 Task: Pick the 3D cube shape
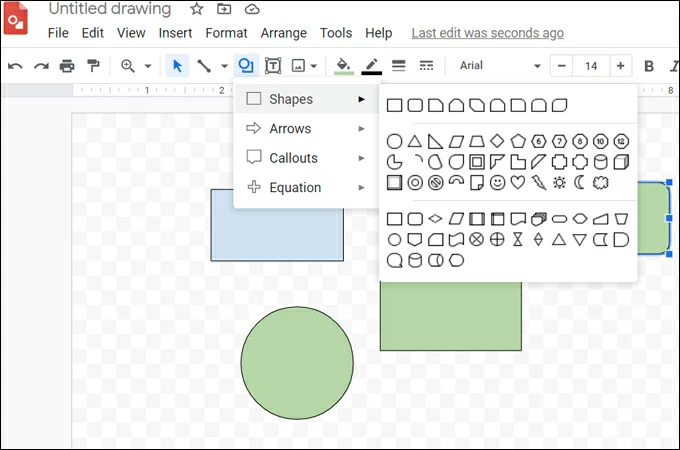coord(621,162)
